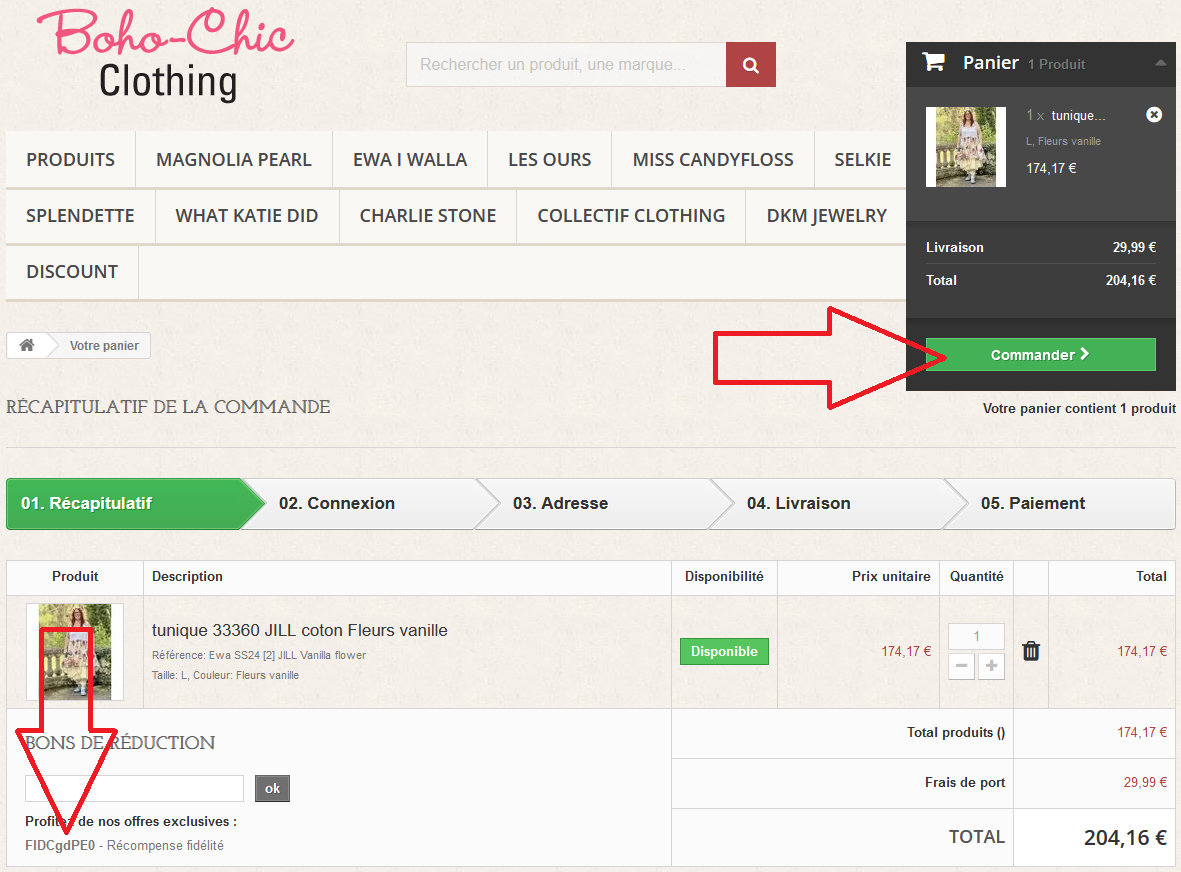This screenshot has height=872, width=1181.
Task: Open the Collectif Clothing category
Action: coord(631,215)
